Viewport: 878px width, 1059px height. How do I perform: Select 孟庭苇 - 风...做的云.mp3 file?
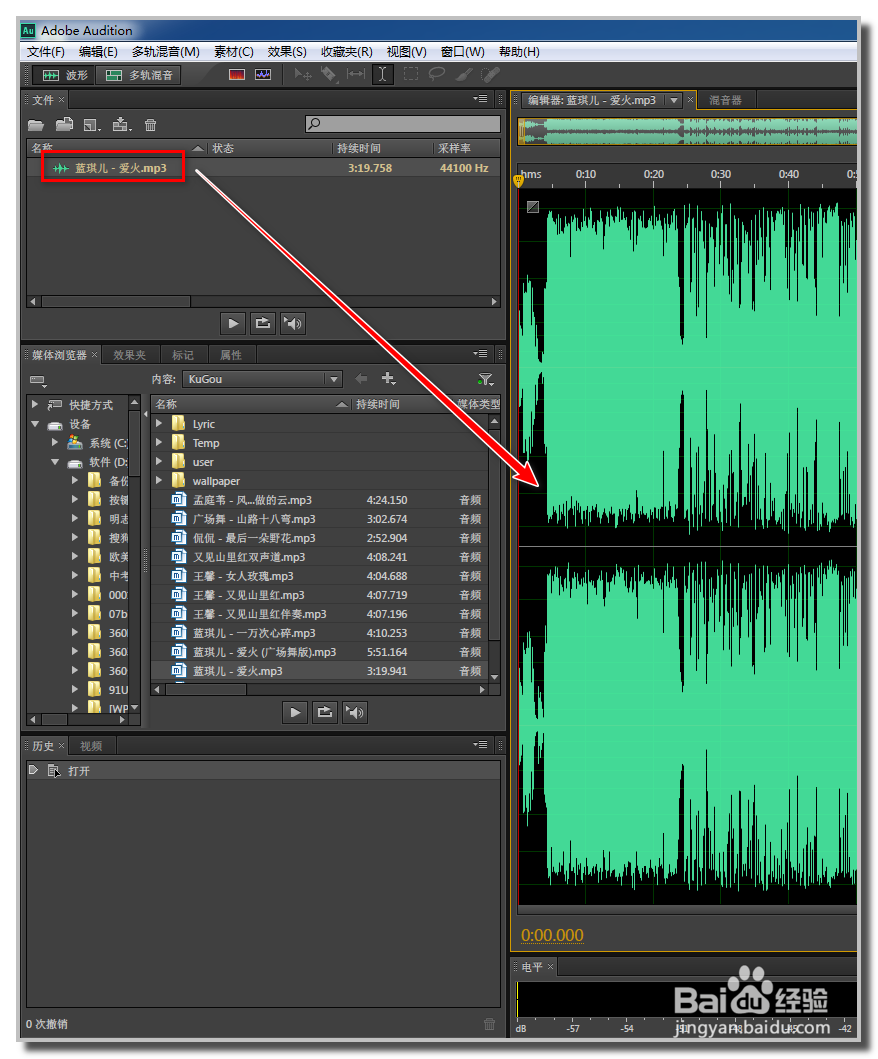[319, 500]
